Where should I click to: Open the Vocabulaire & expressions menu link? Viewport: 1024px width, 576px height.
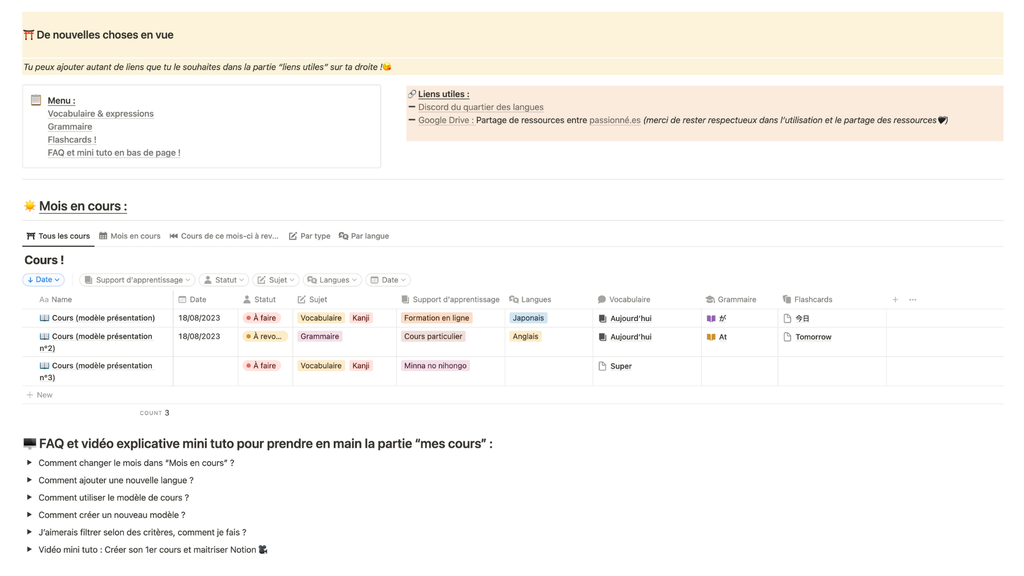101,114
